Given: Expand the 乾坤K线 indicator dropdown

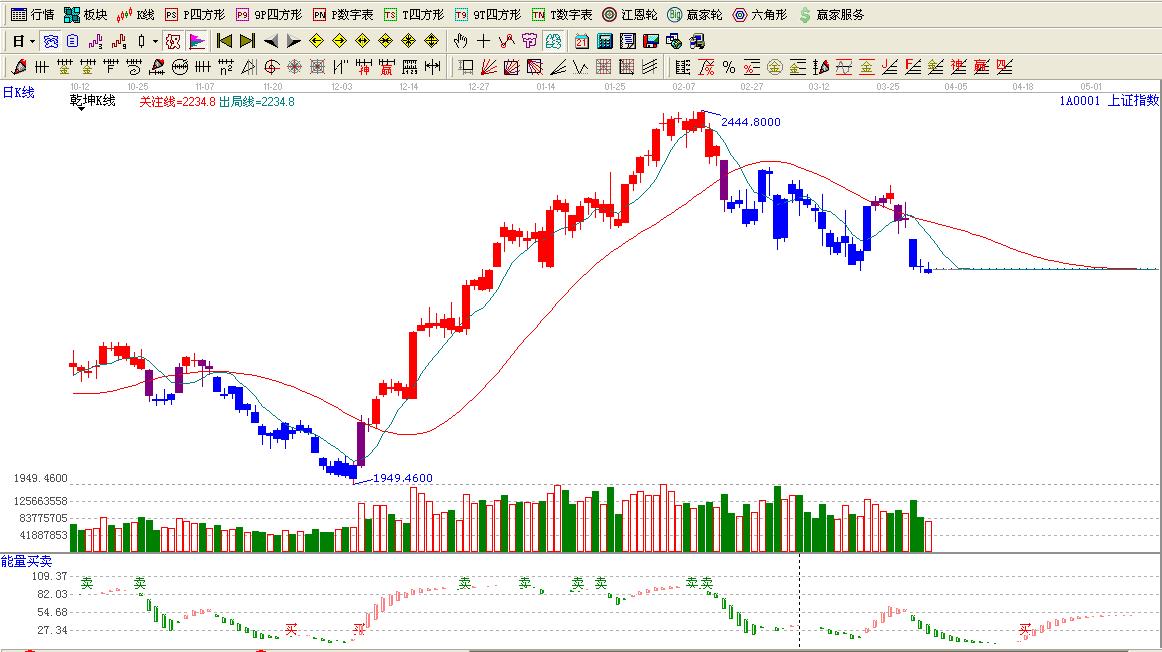Looking at the screenshot, I should 81,108.
